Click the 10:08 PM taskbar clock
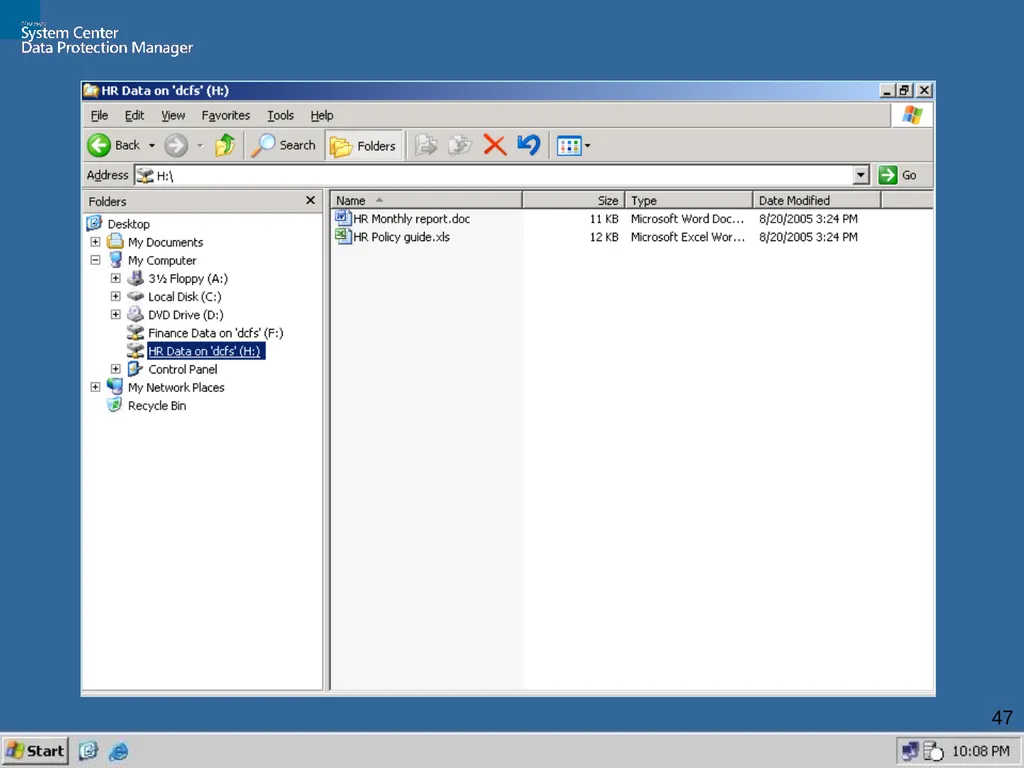Viewport: 1024px width, 768px height. coord(980,751)
